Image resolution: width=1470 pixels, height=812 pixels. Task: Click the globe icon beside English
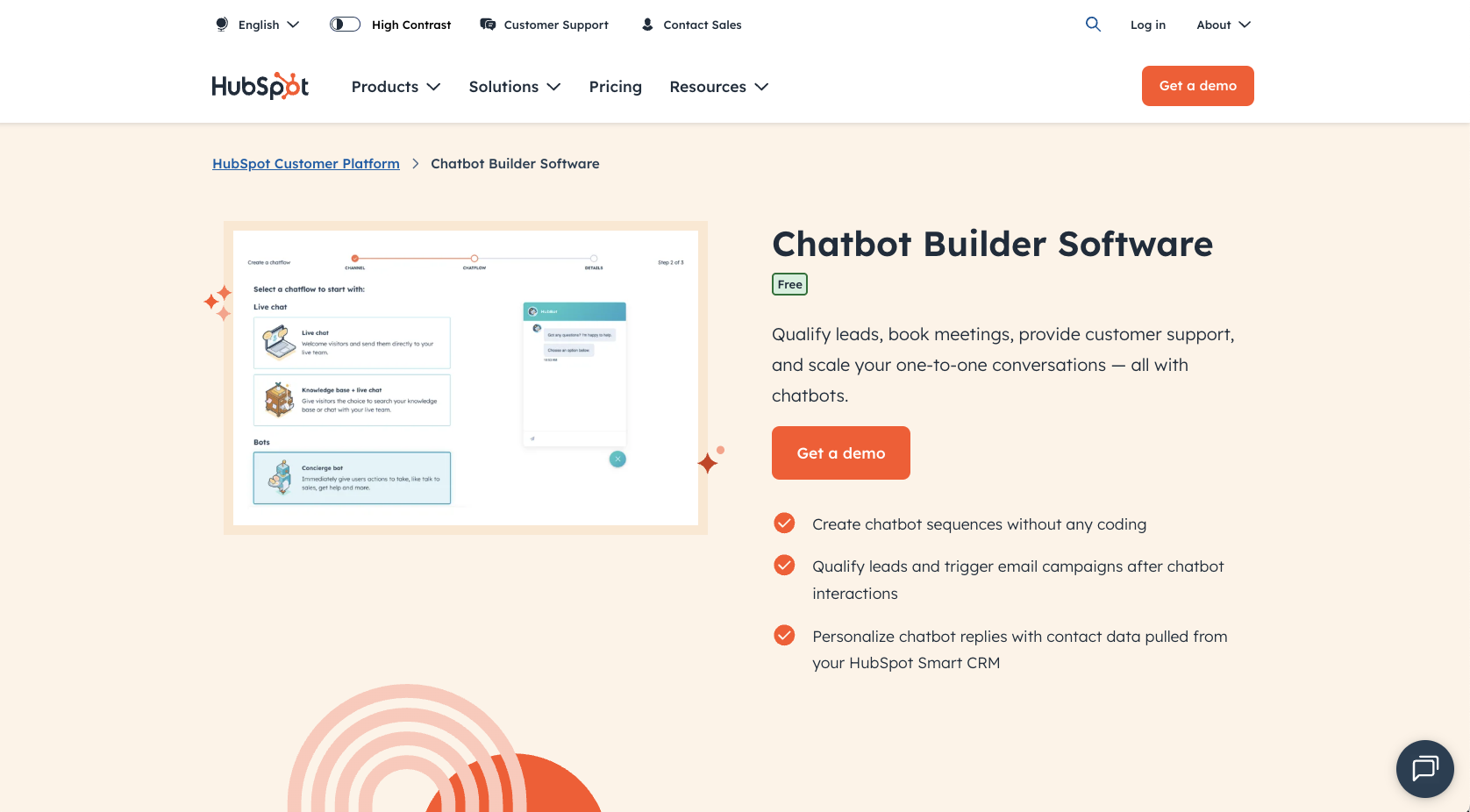click(x=221, y=24)
